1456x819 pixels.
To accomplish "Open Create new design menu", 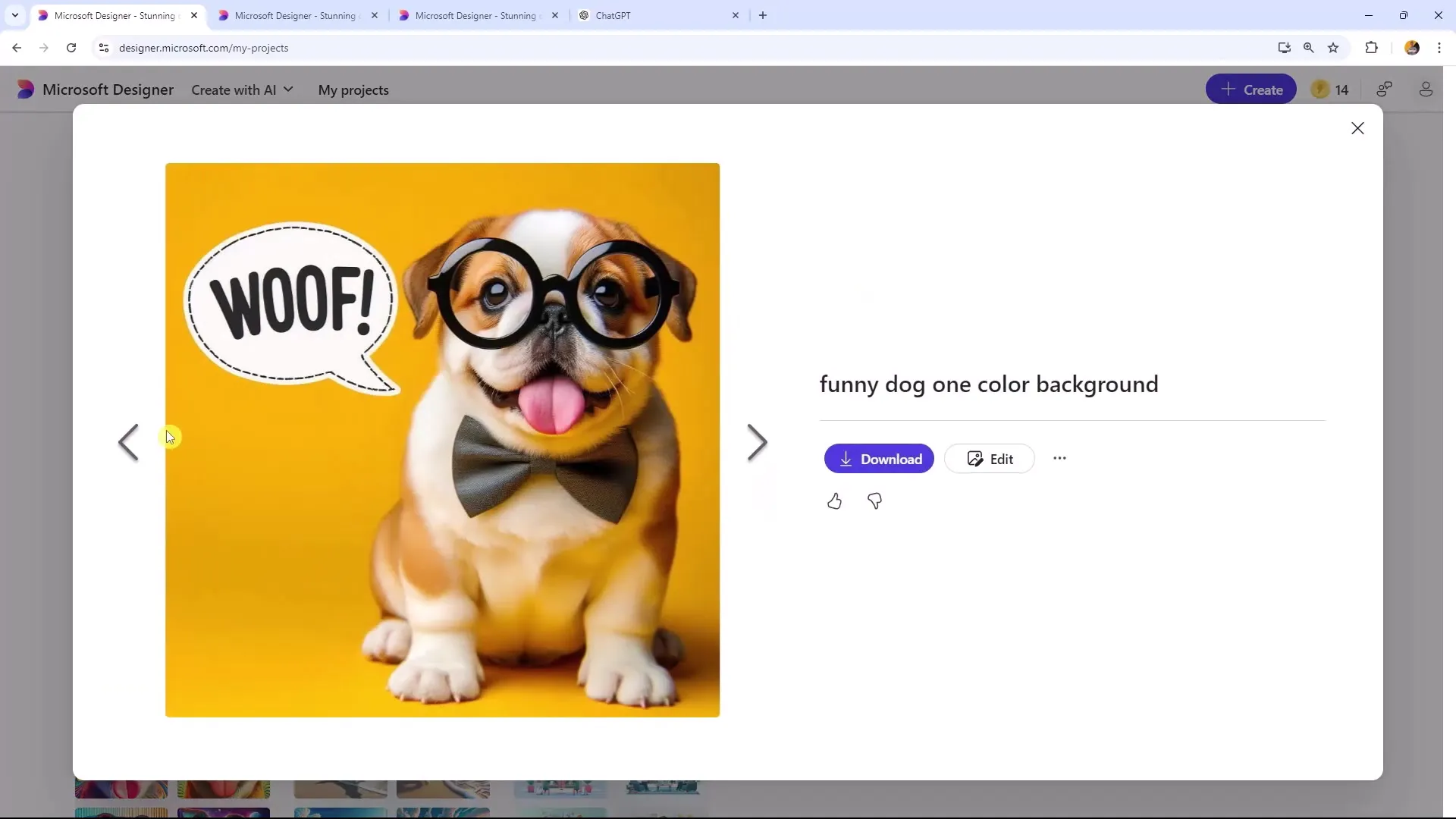I will tap(1251, 89).
